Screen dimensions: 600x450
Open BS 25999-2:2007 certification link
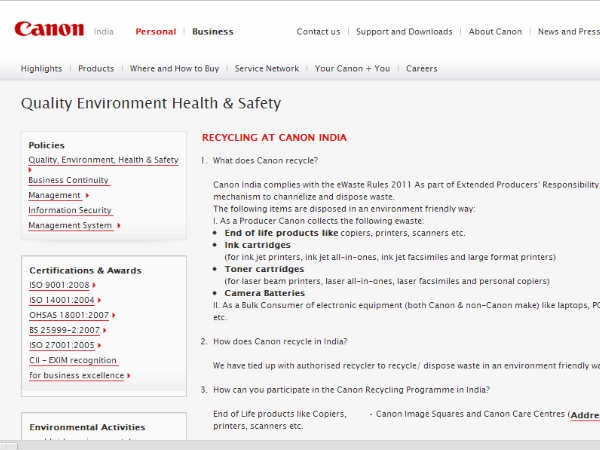click(x=64, y=330)
